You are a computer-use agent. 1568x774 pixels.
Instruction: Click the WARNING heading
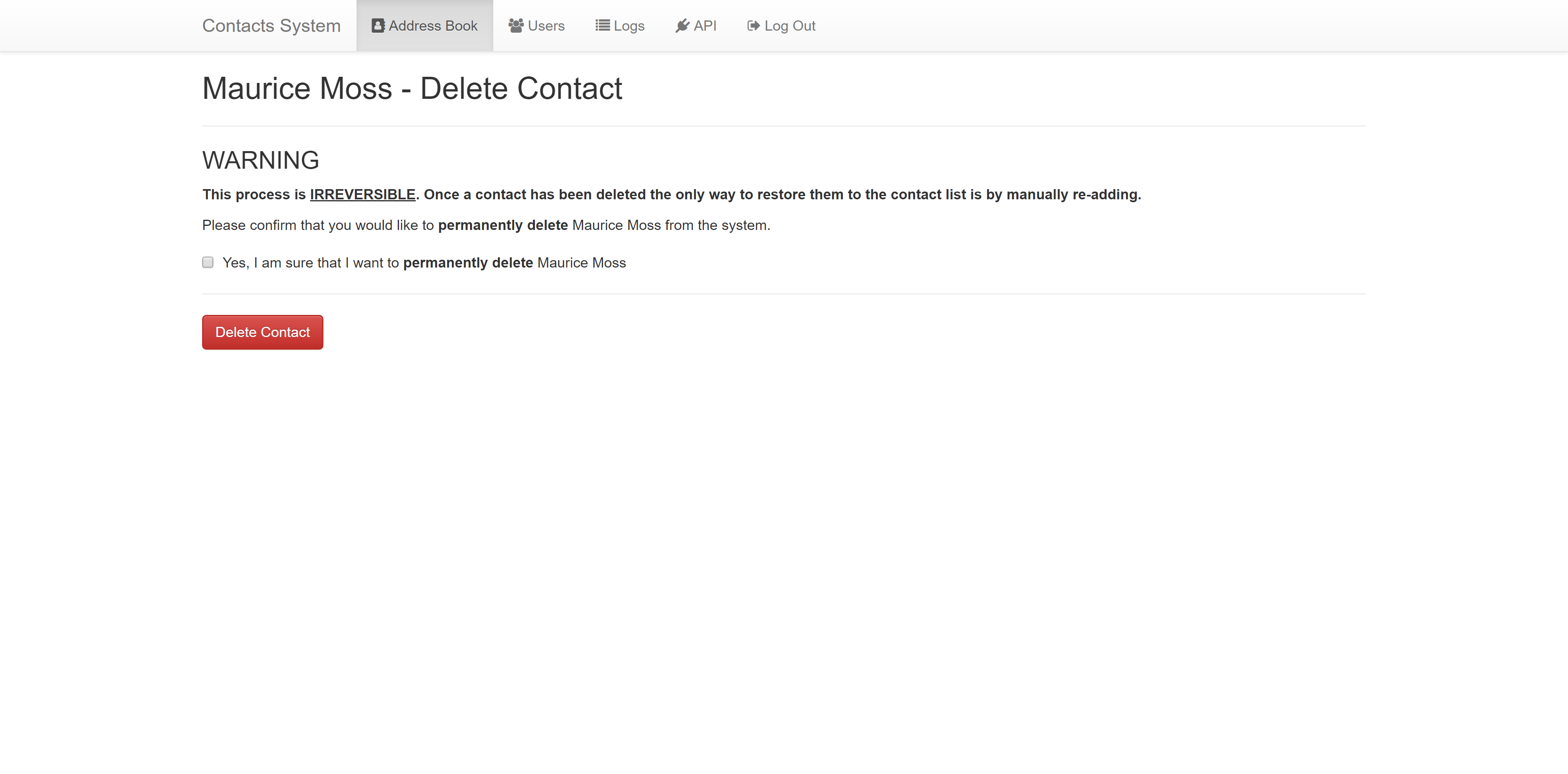[261, 160]
